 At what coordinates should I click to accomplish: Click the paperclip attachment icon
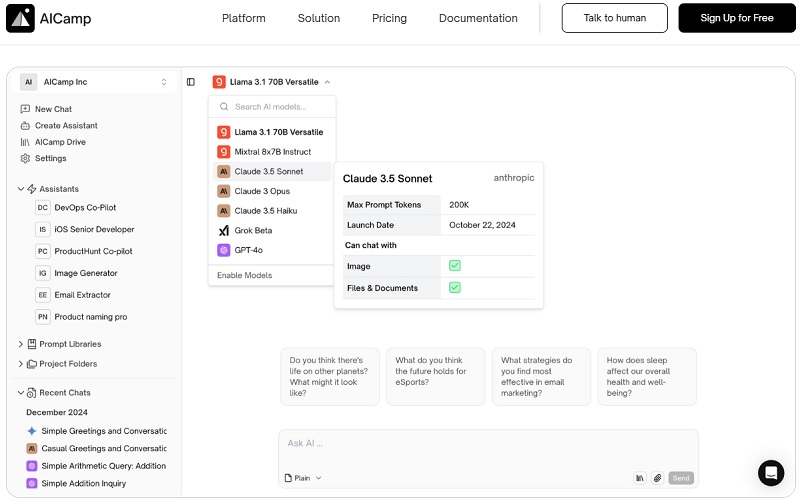657,478
